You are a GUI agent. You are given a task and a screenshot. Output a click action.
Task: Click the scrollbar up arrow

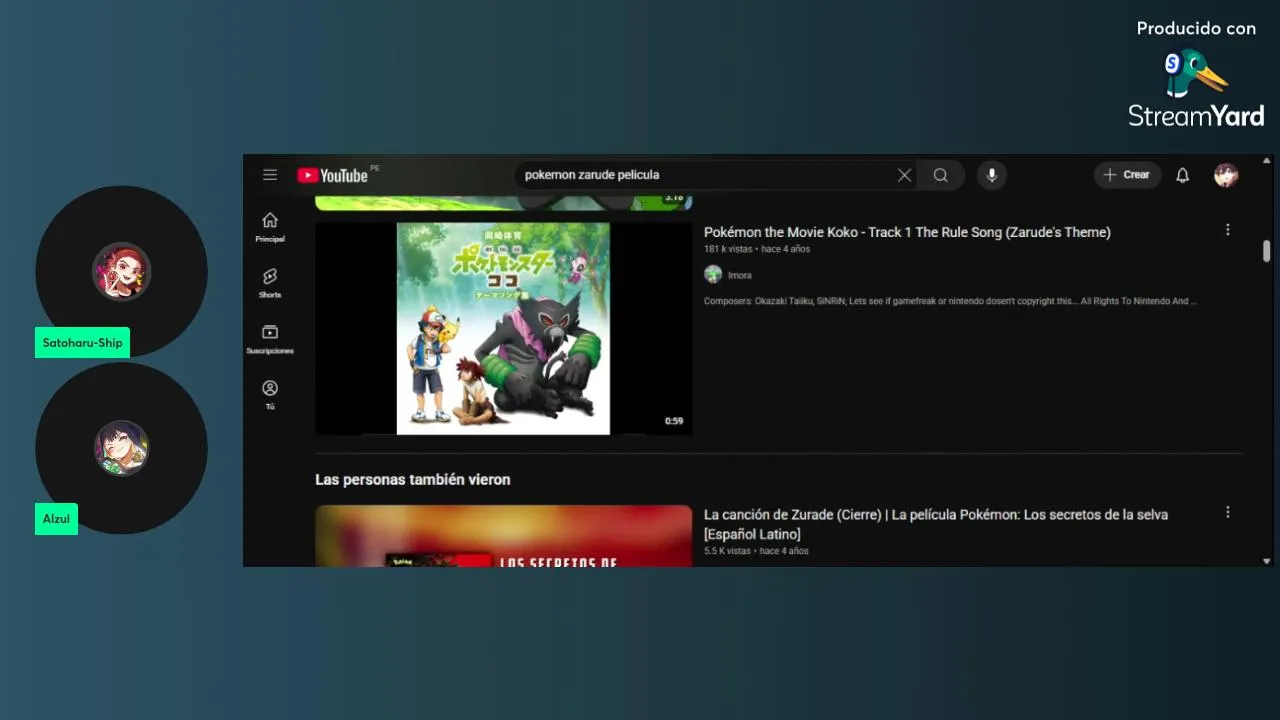pos(1267,160)
